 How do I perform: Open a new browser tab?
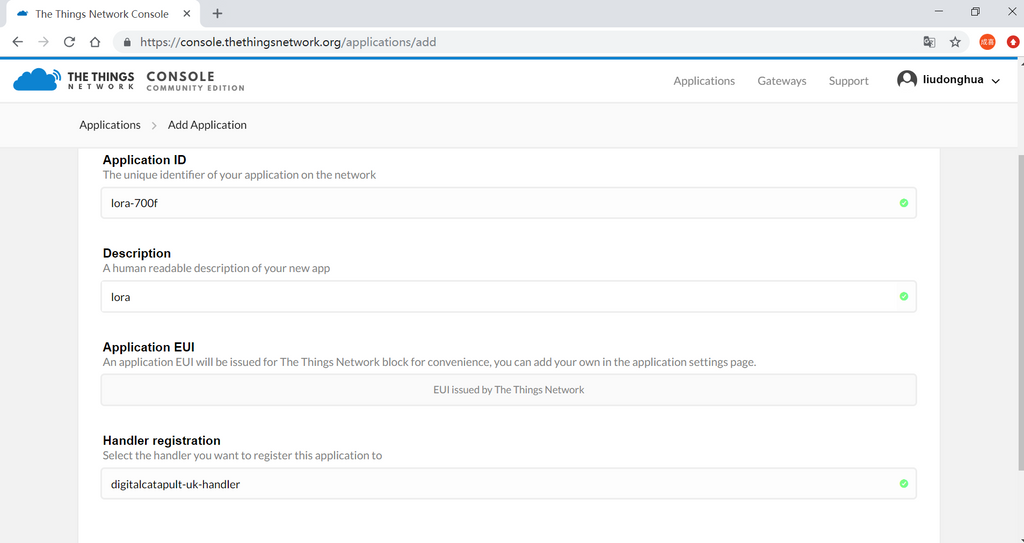click(217, 14)
